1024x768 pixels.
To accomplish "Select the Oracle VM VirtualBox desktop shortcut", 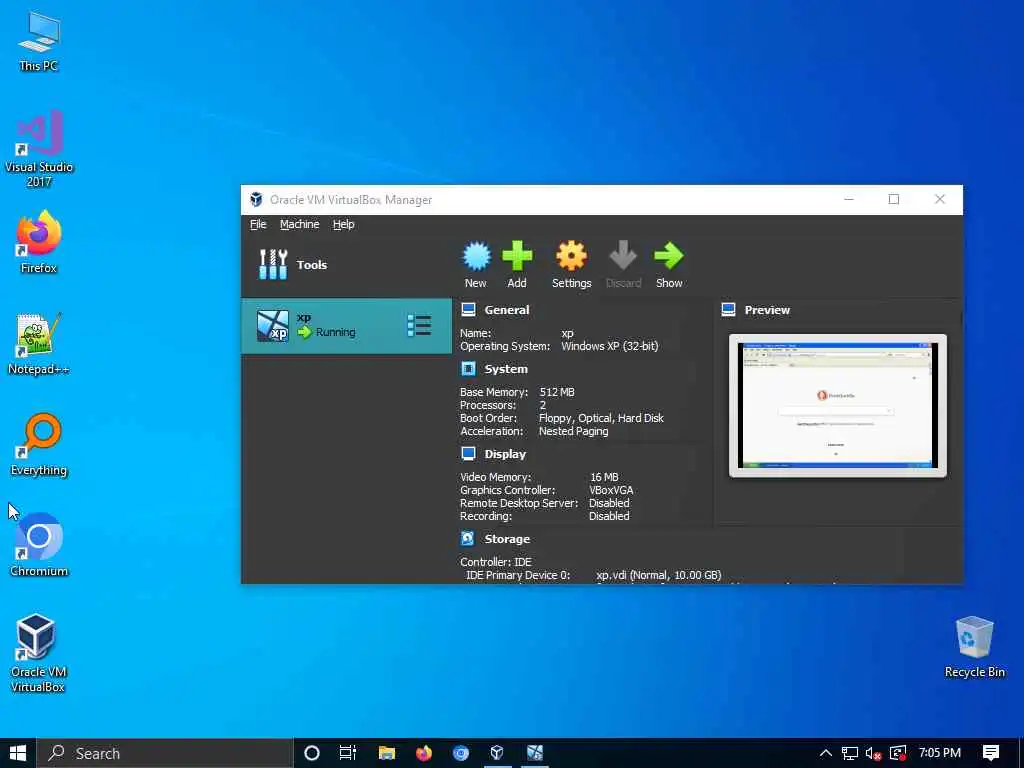I will tap(38, 653).
